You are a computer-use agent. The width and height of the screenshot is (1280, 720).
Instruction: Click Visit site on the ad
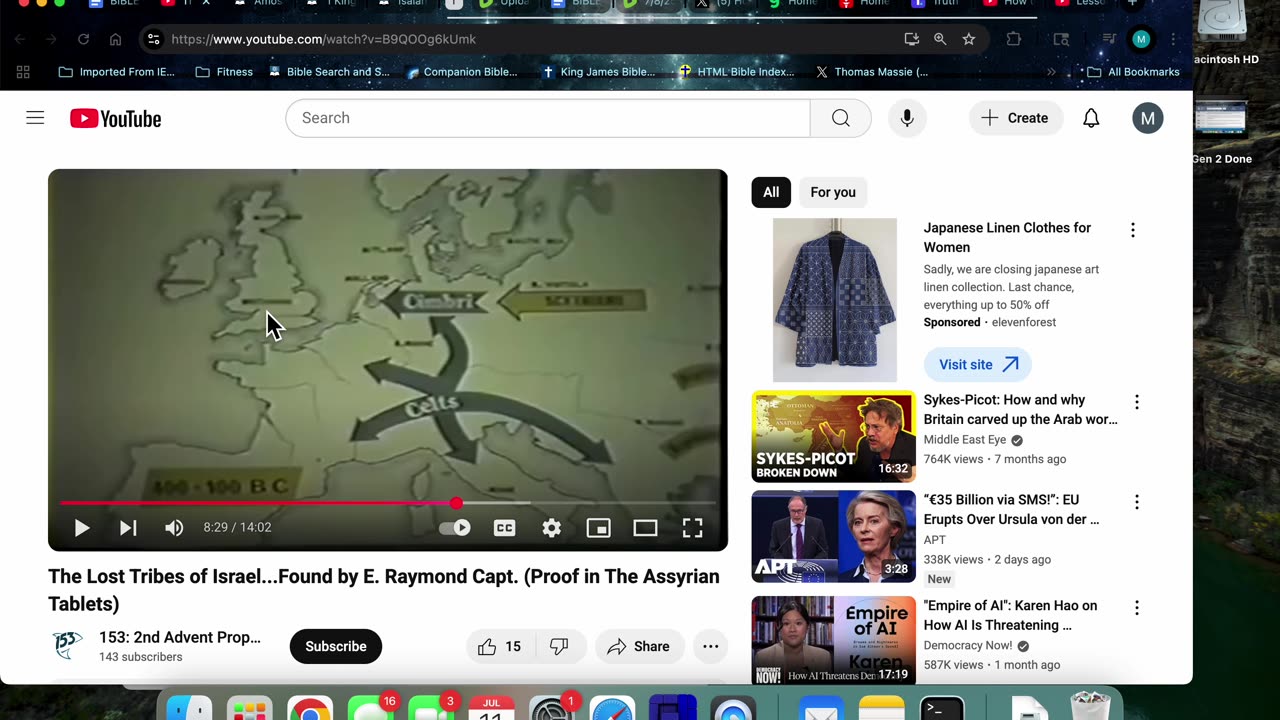coord(978,365)
